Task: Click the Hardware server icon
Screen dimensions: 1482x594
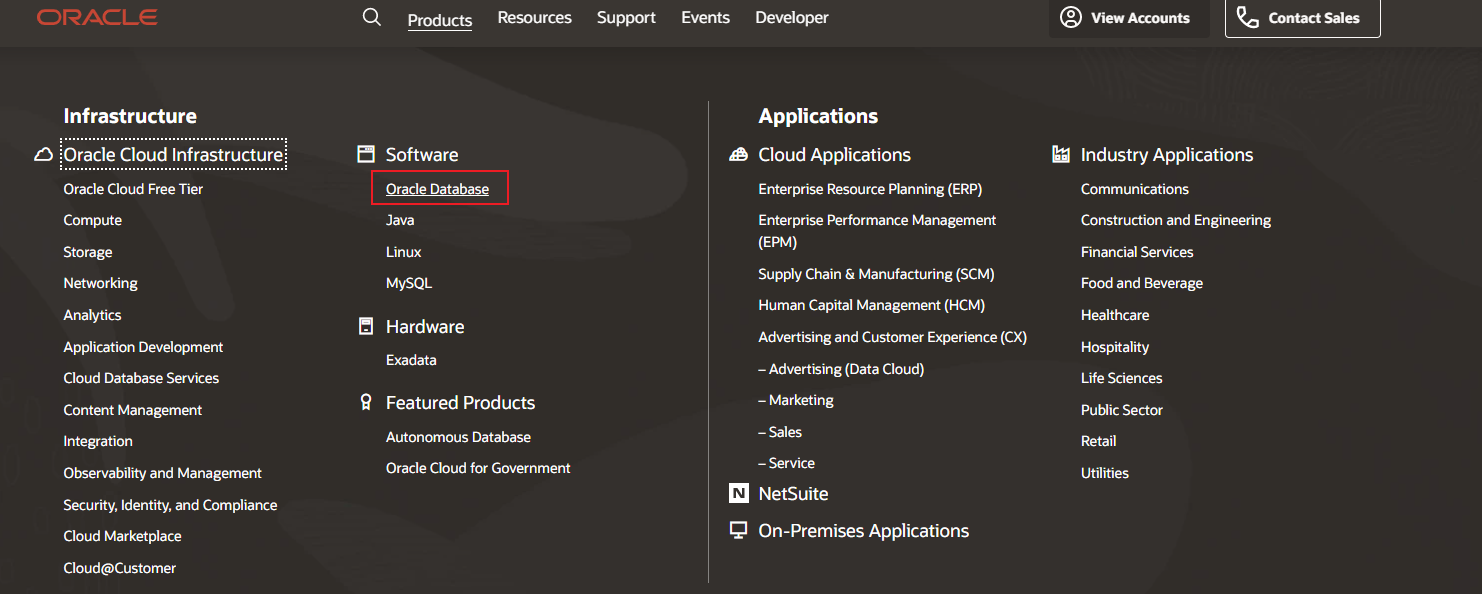Action: click(366, 326)
